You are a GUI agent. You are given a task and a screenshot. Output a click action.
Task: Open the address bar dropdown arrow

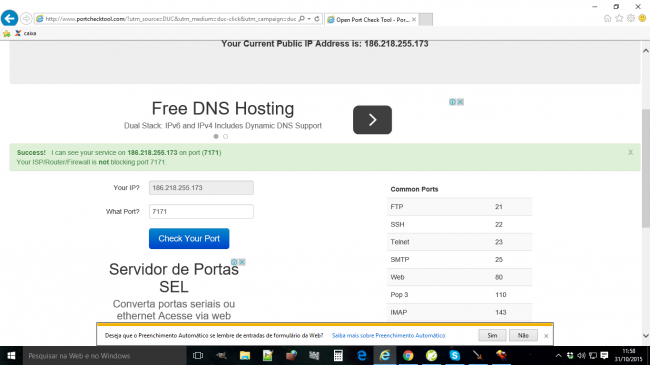(x=309, y=19)
